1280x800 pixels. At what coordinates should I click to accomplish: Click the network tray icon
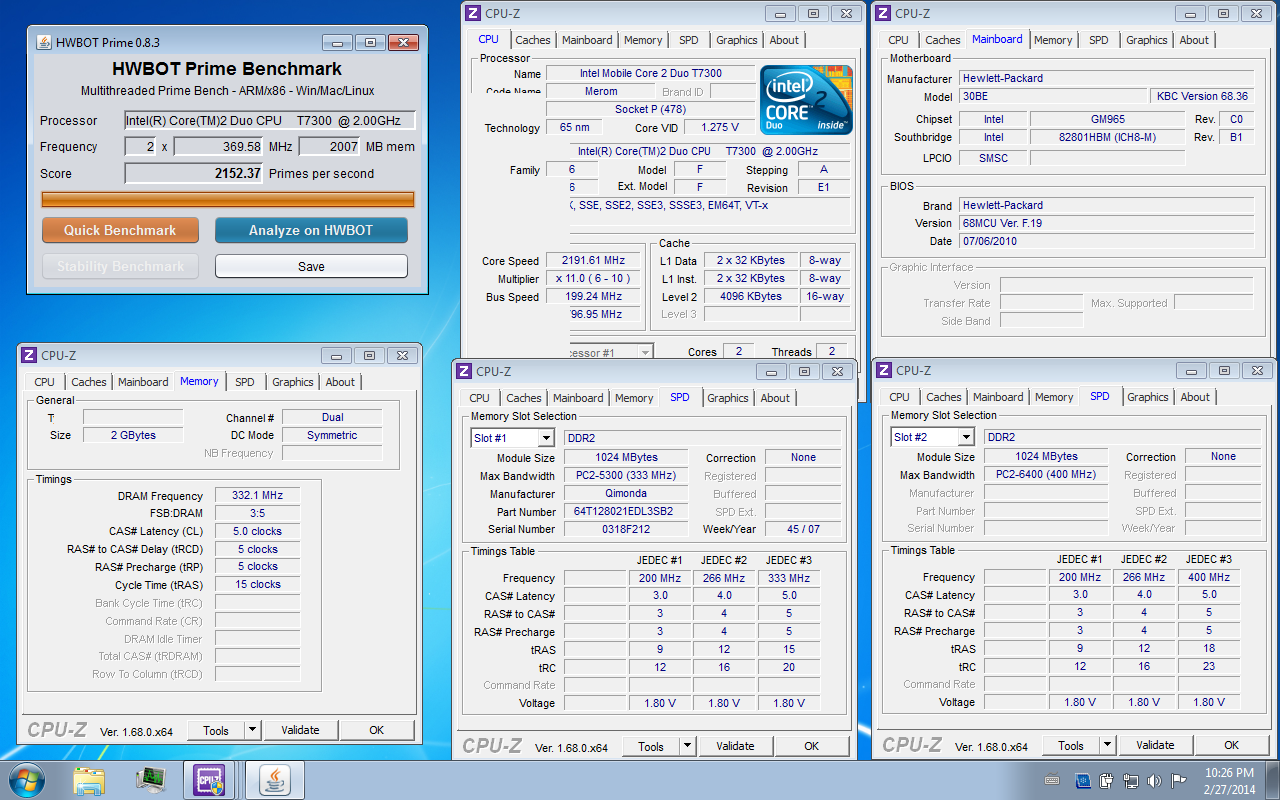click(1131, 780)
